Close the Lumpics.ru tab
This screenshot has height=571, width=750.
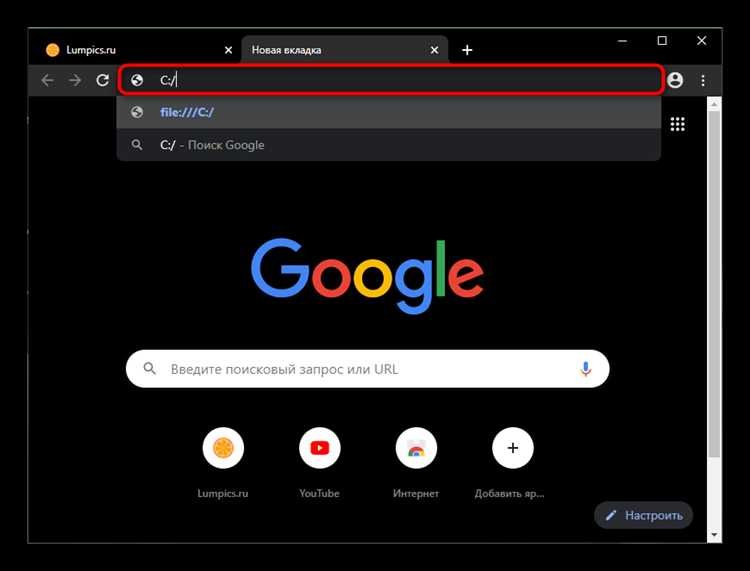pyautogui.click(x=228, y=50)
